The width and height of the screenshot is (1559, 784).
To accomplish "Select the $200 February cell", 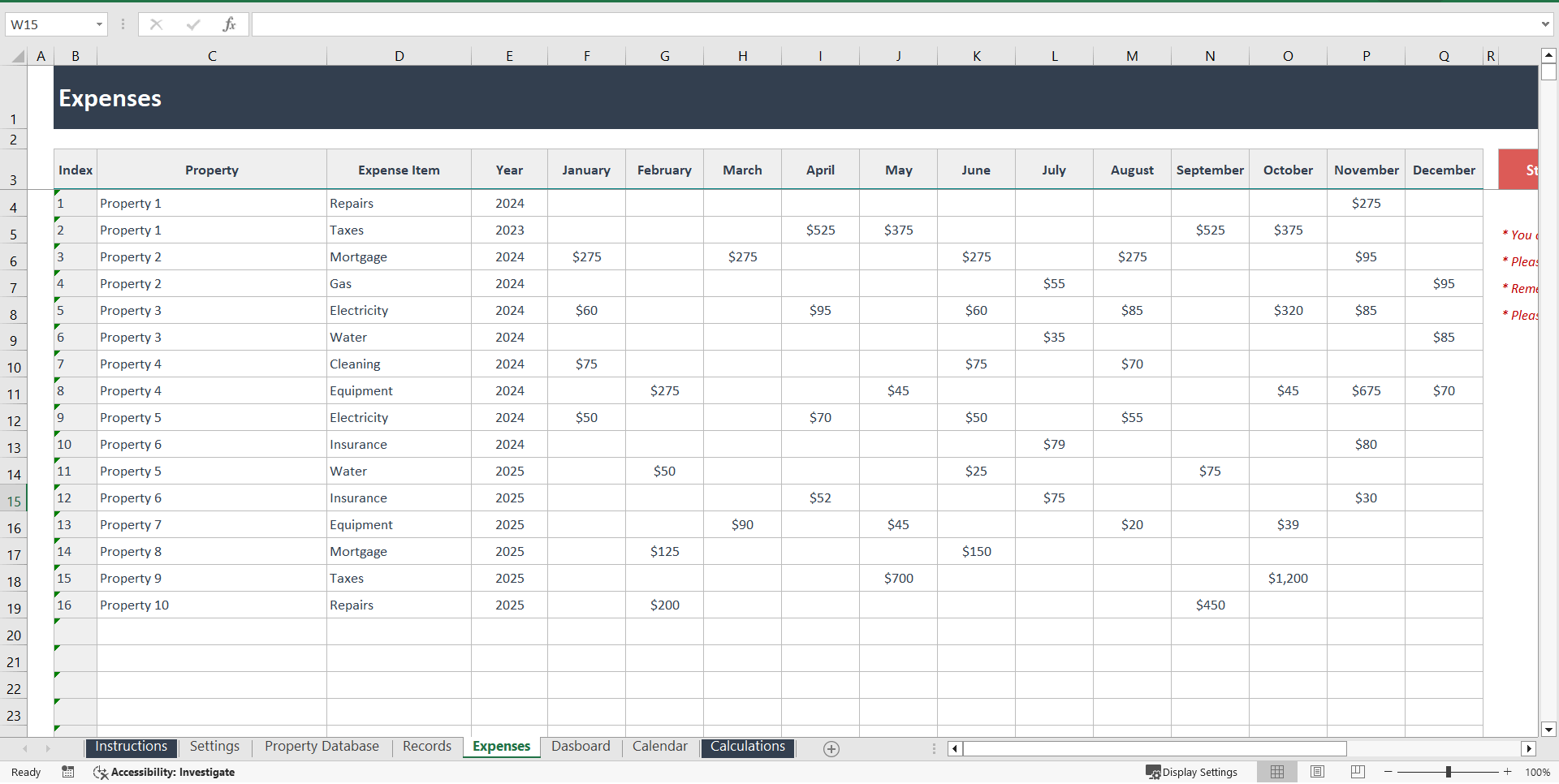I will pyautogui.click(x=664, y=605).
